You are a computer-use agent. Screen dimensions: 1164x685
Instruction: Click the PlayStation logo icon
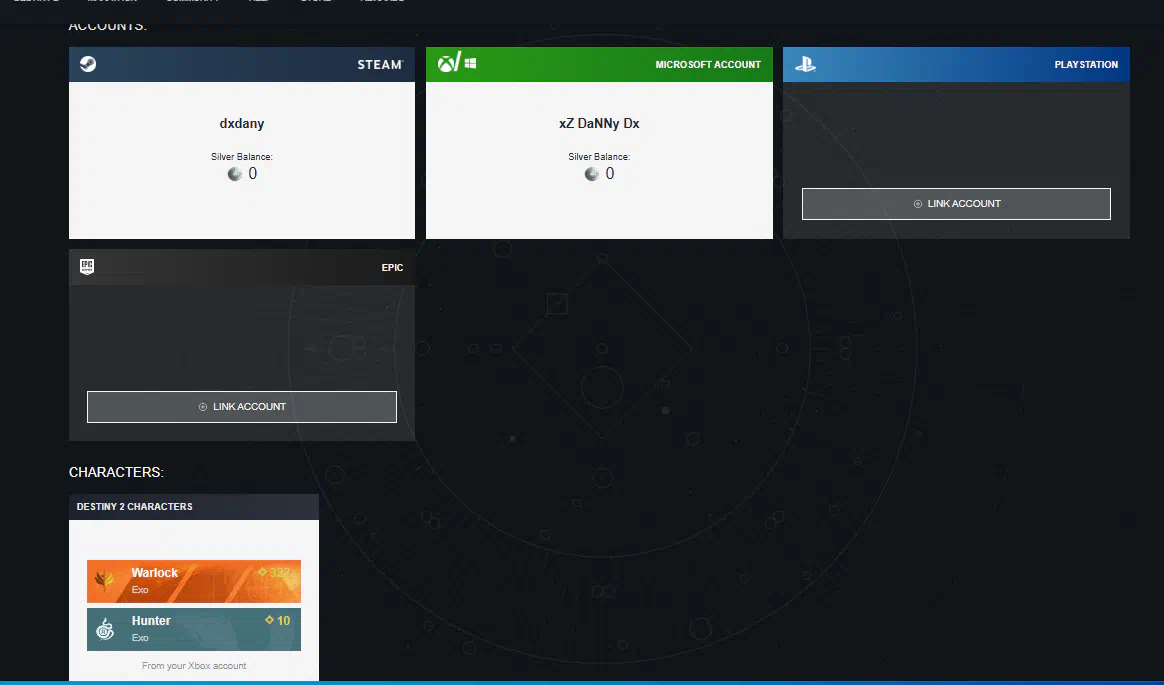(805, 64)
